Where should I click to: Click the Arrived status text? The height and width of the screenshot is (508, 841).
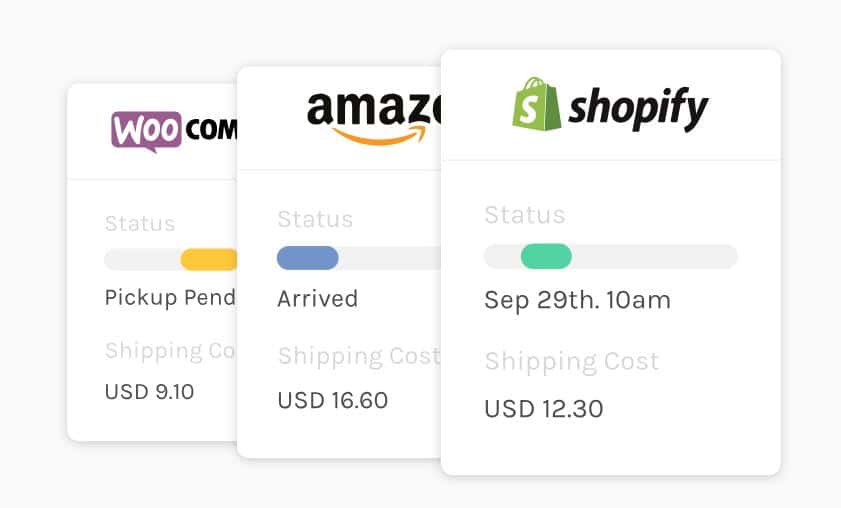point(317,299)
